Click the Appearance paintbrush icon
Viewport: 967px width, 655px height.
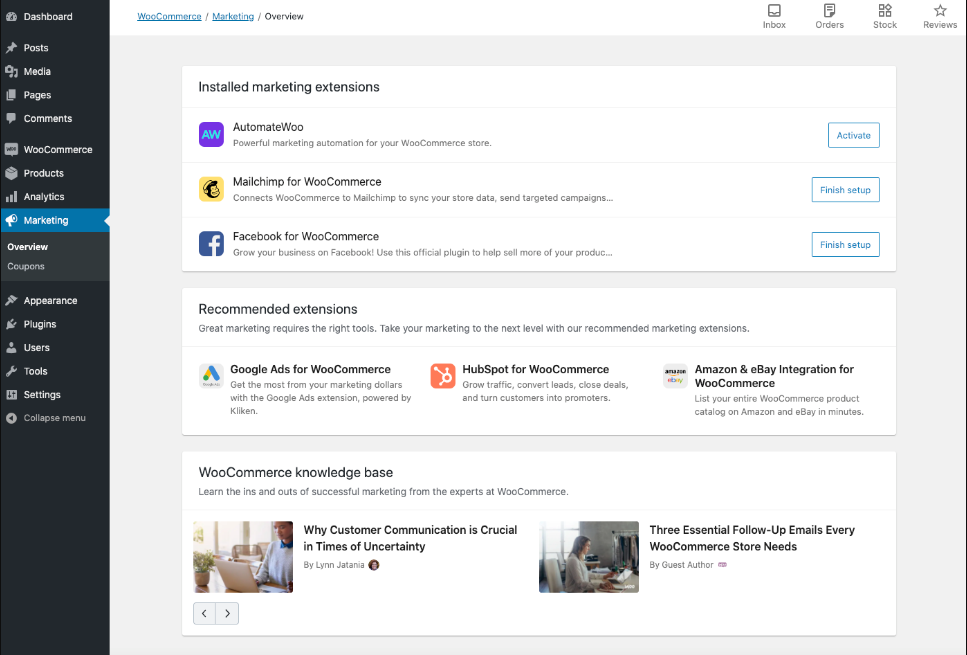click(11, 300)
